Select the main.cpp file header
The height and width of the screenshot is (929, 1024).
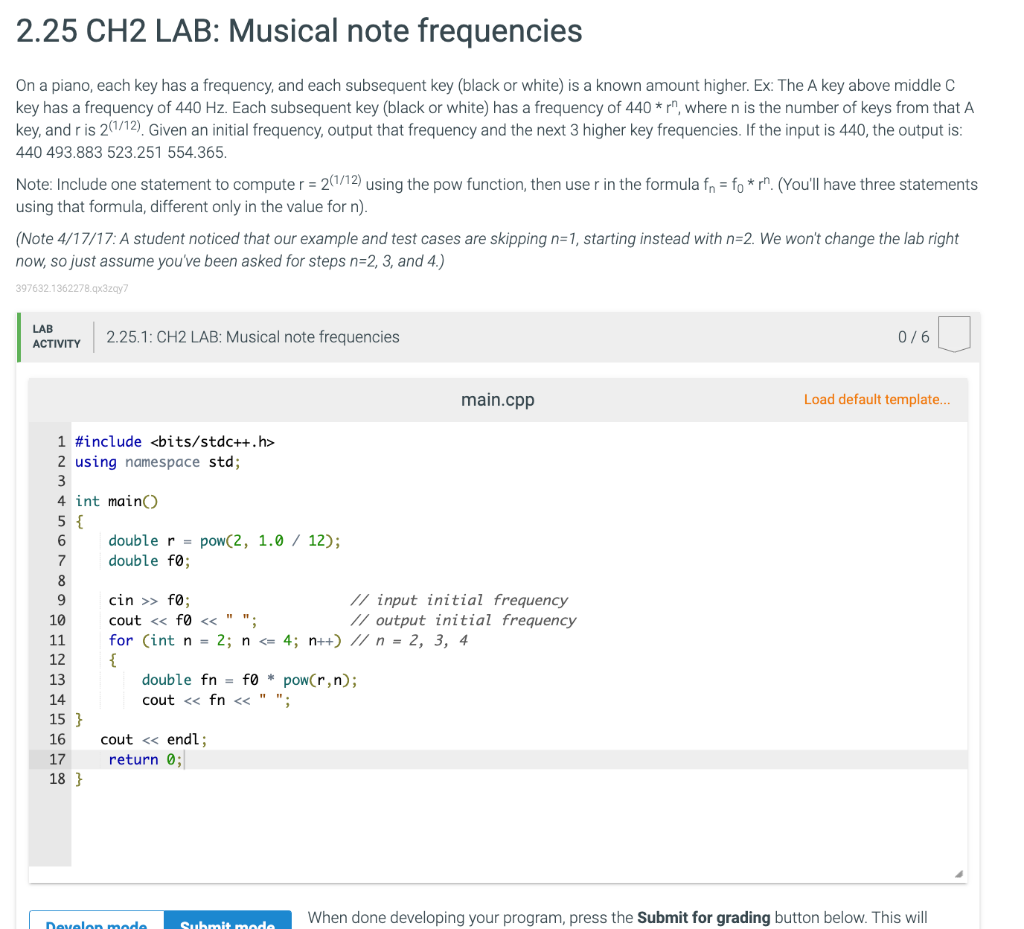[497, 398]
